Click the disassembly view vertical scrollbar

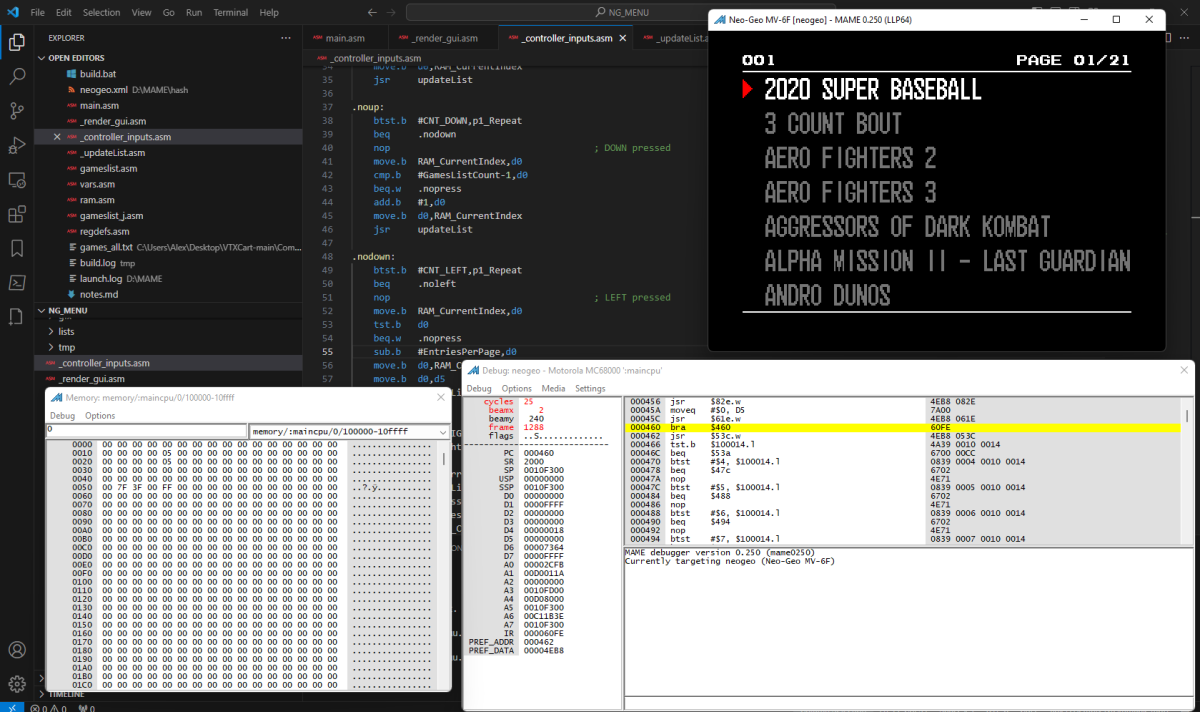pos(1188,470)
